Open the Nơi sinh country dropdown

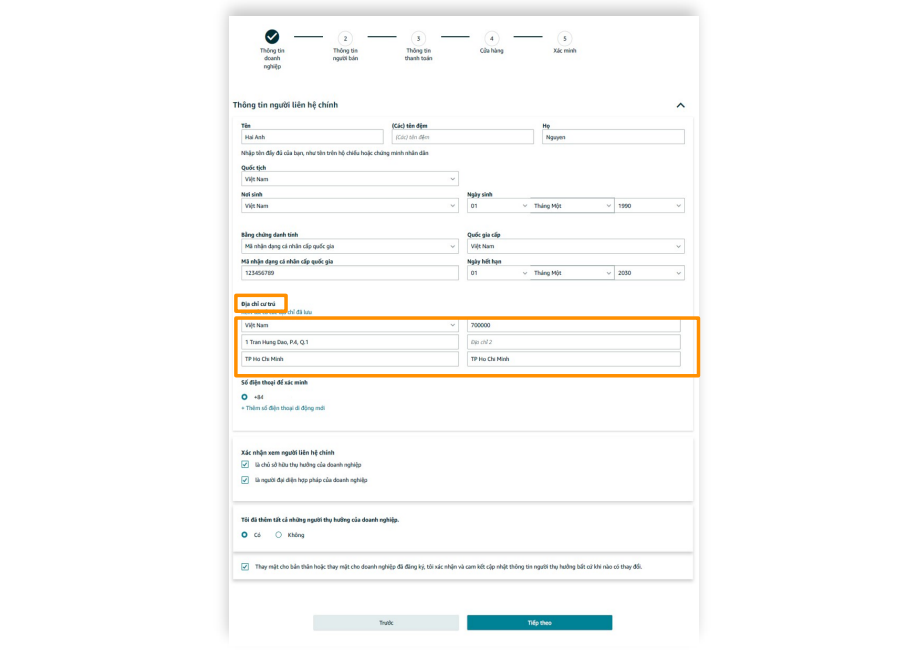coord(349,206)
